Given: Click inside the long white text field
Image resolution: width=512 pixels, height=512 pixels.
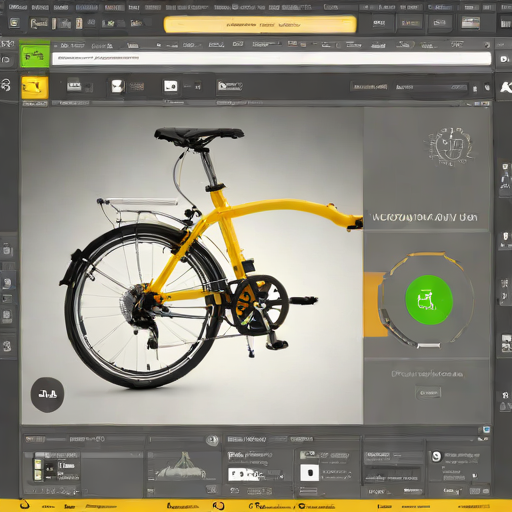Looking at the screenshot, I should point(271,58).
